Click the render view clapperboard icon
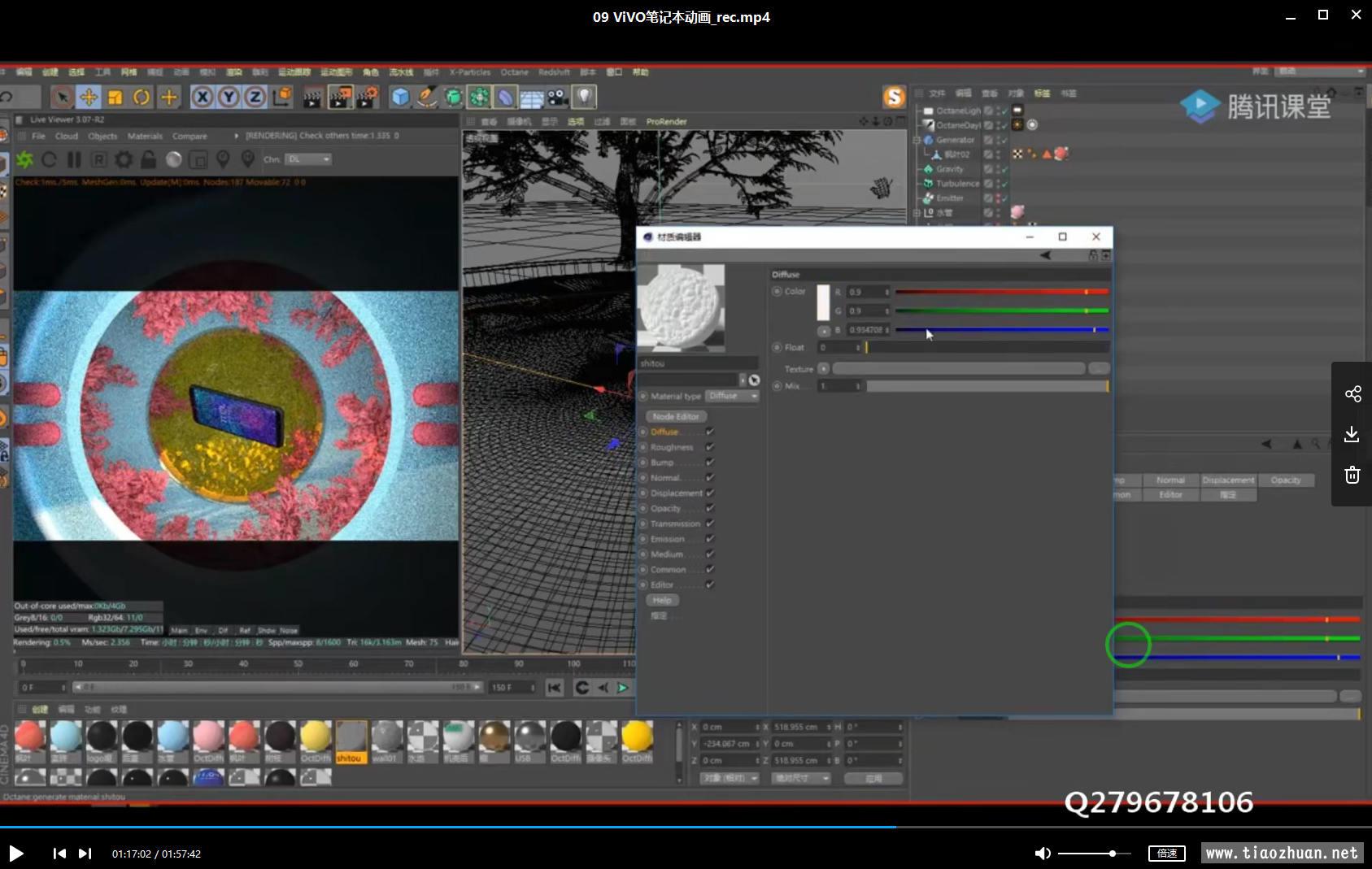Viewport: 1372px width, 869px height. 312,98
